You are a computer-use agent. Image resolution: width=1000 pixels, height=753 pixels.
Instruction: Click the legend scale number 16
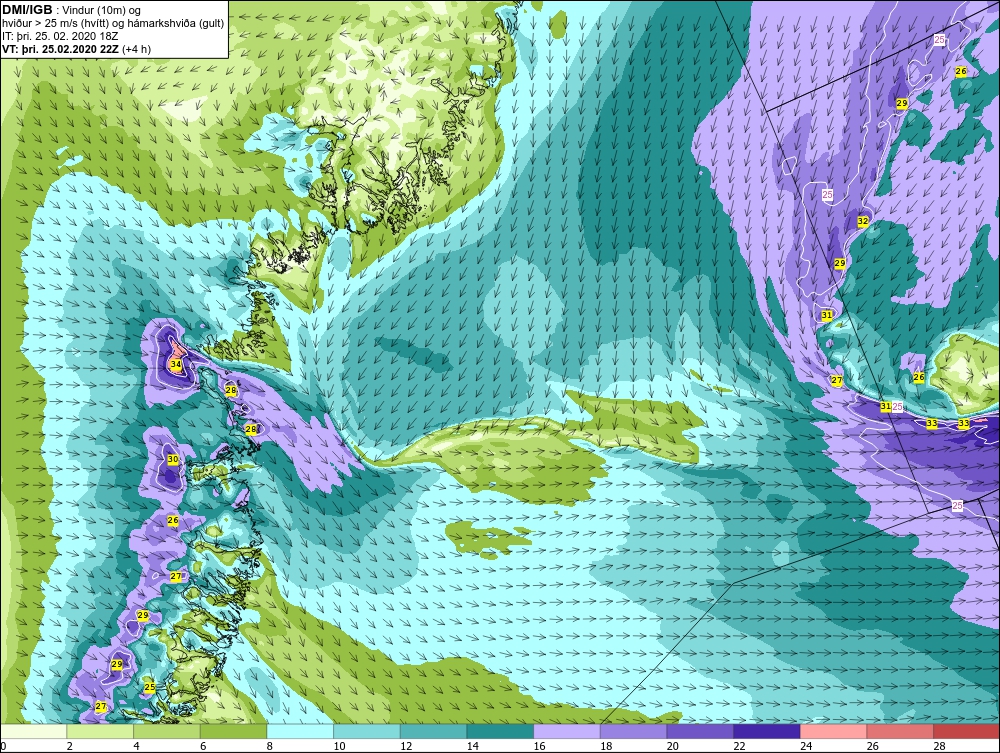(x=540, y=746)
